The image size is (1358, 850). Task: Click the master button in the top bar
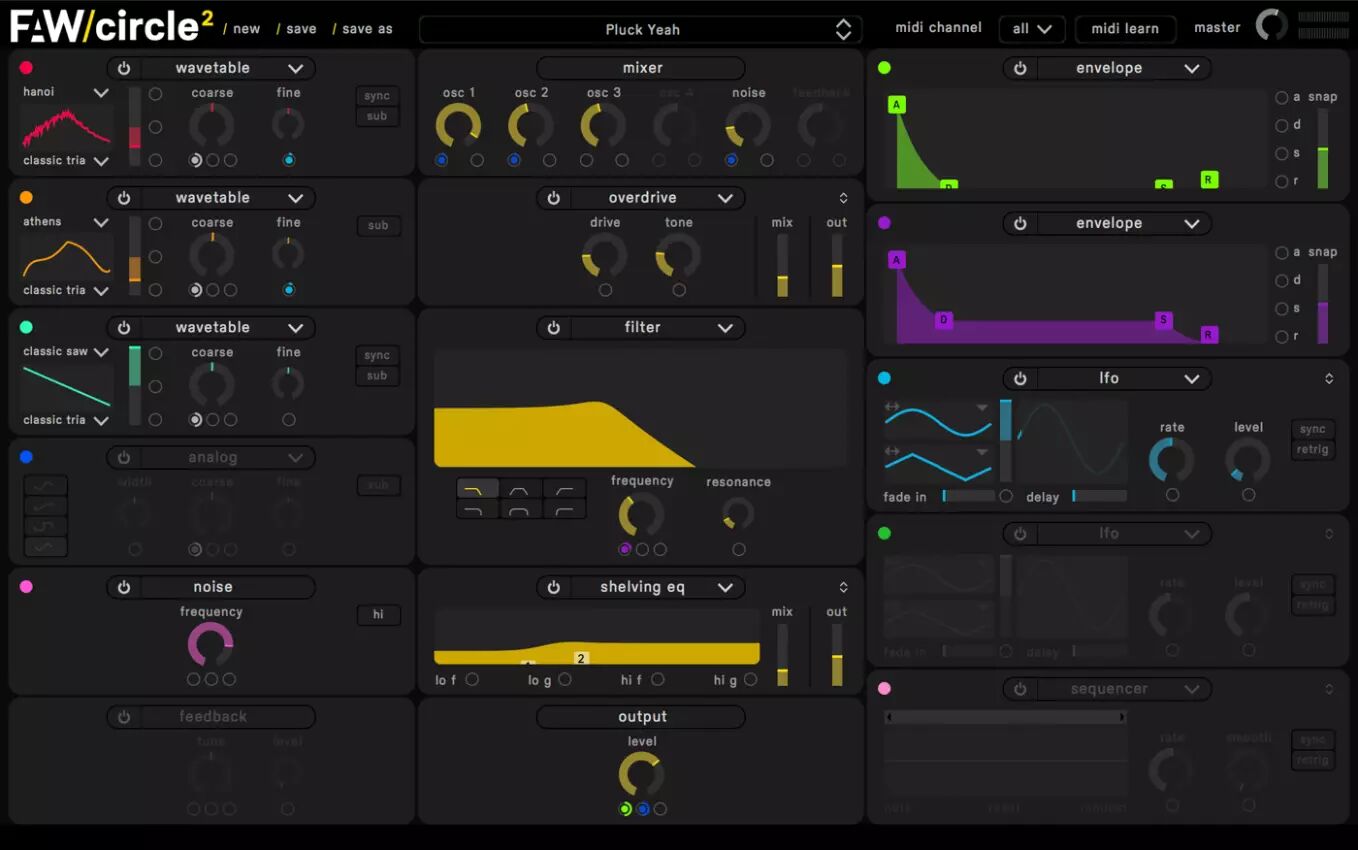1217,27
